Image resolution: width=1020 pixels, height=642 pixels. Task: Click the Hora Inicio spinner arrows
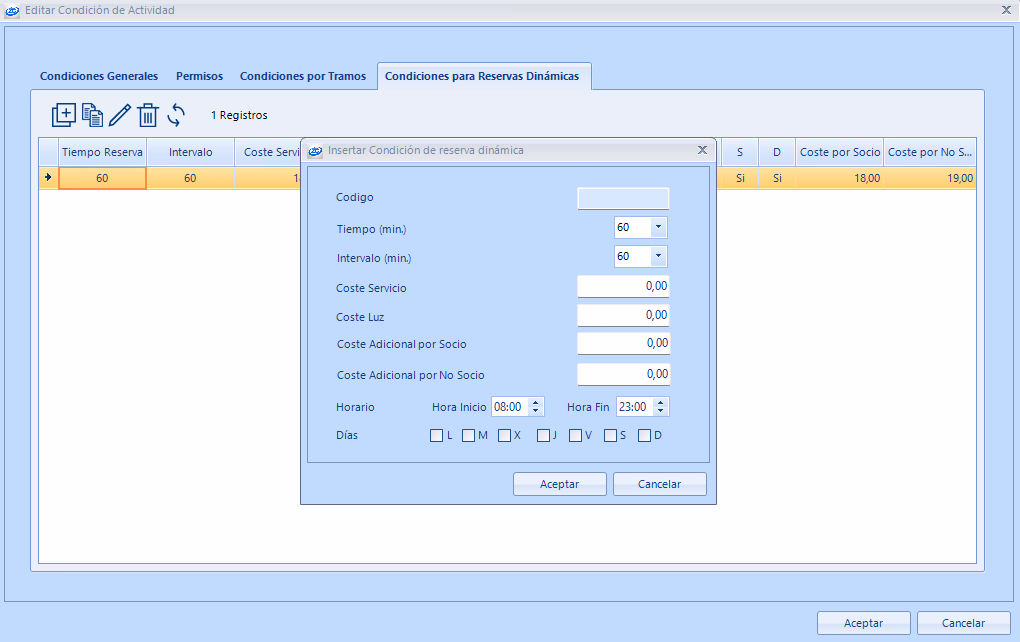536,407
